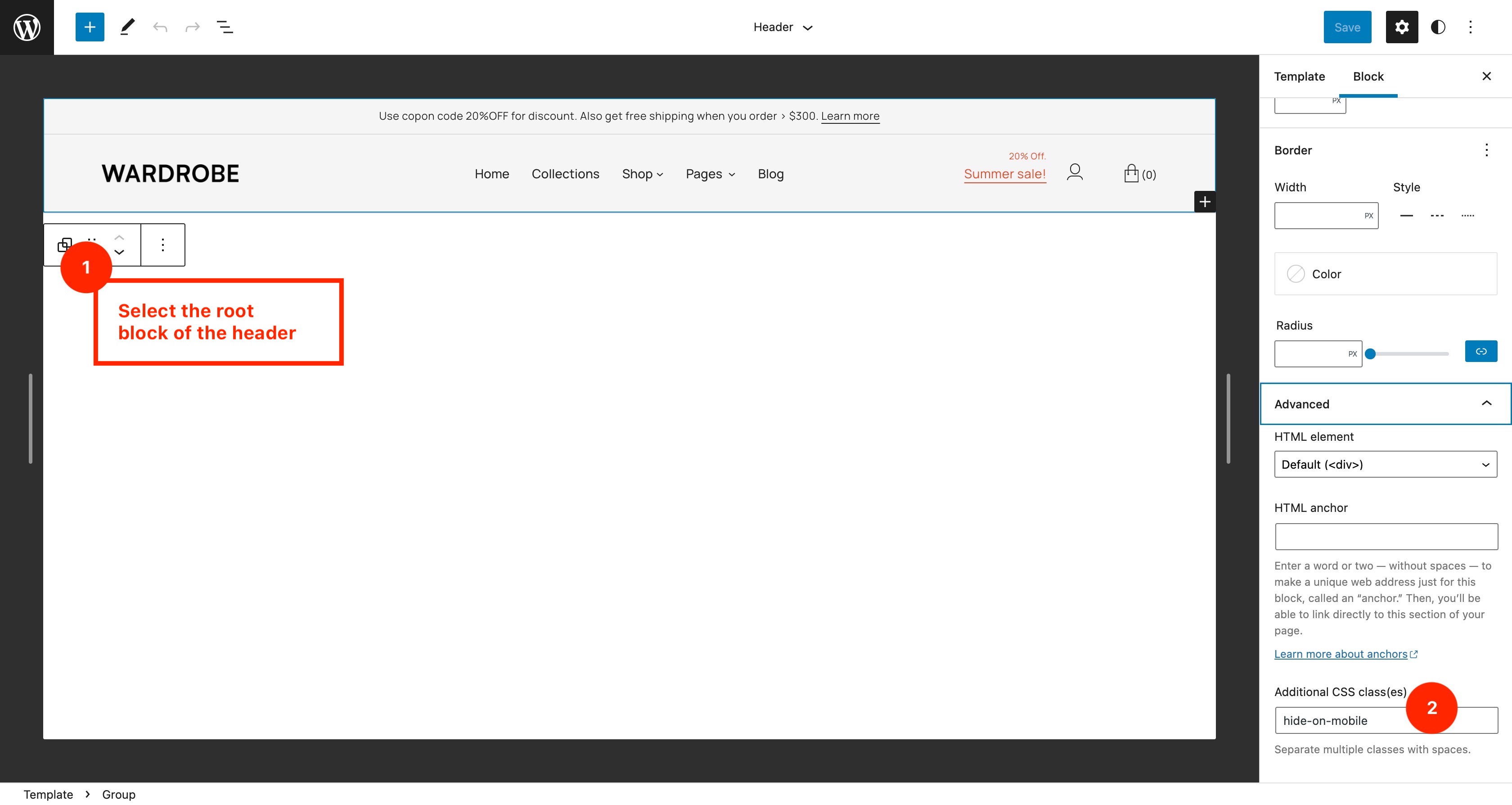Click the WordPress logo
Screen dimensions: 1512x805
(27, 27)
